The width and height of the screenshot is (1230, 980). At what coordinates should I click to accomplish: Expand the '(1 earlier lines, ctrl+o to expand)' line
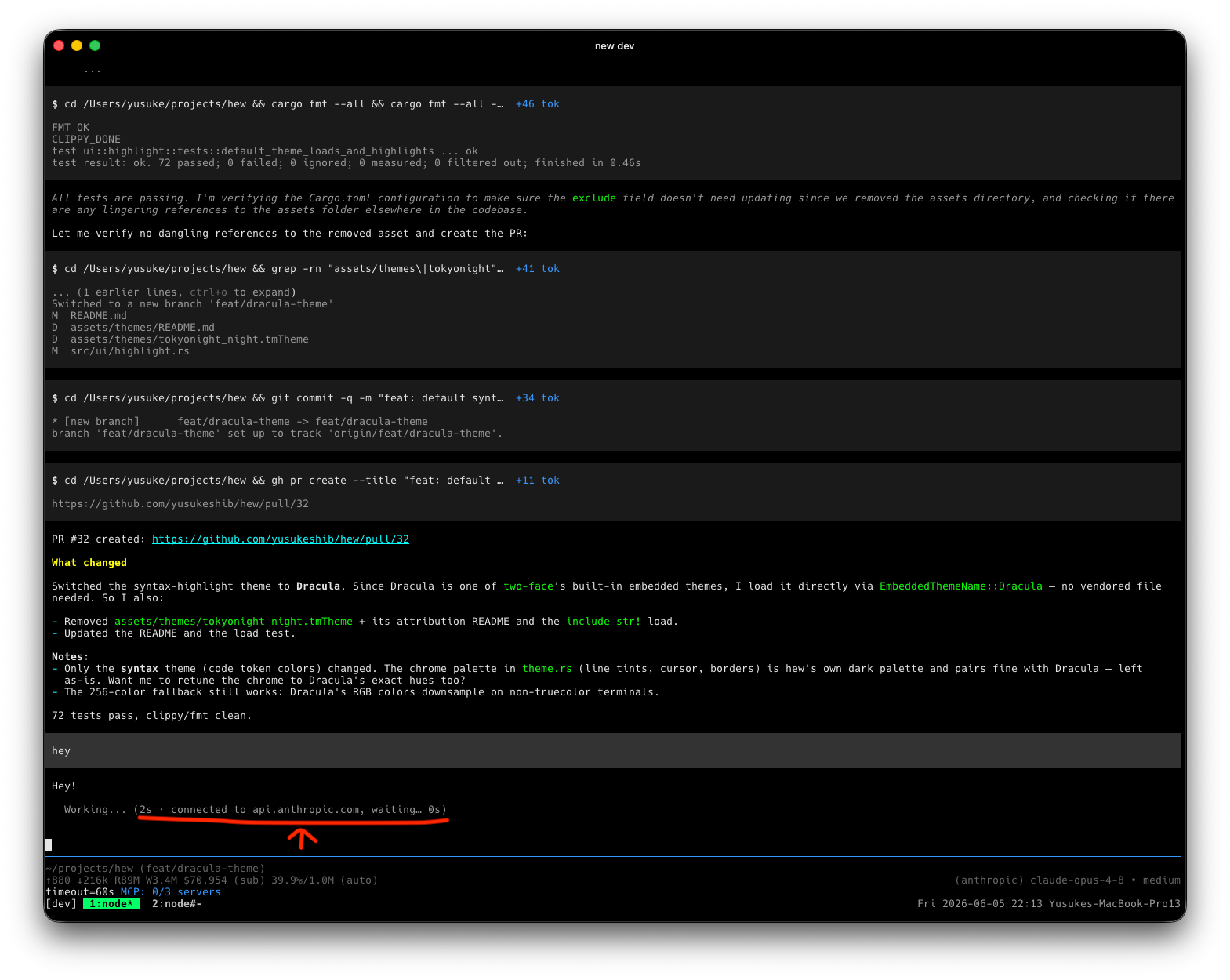point(174,292)
